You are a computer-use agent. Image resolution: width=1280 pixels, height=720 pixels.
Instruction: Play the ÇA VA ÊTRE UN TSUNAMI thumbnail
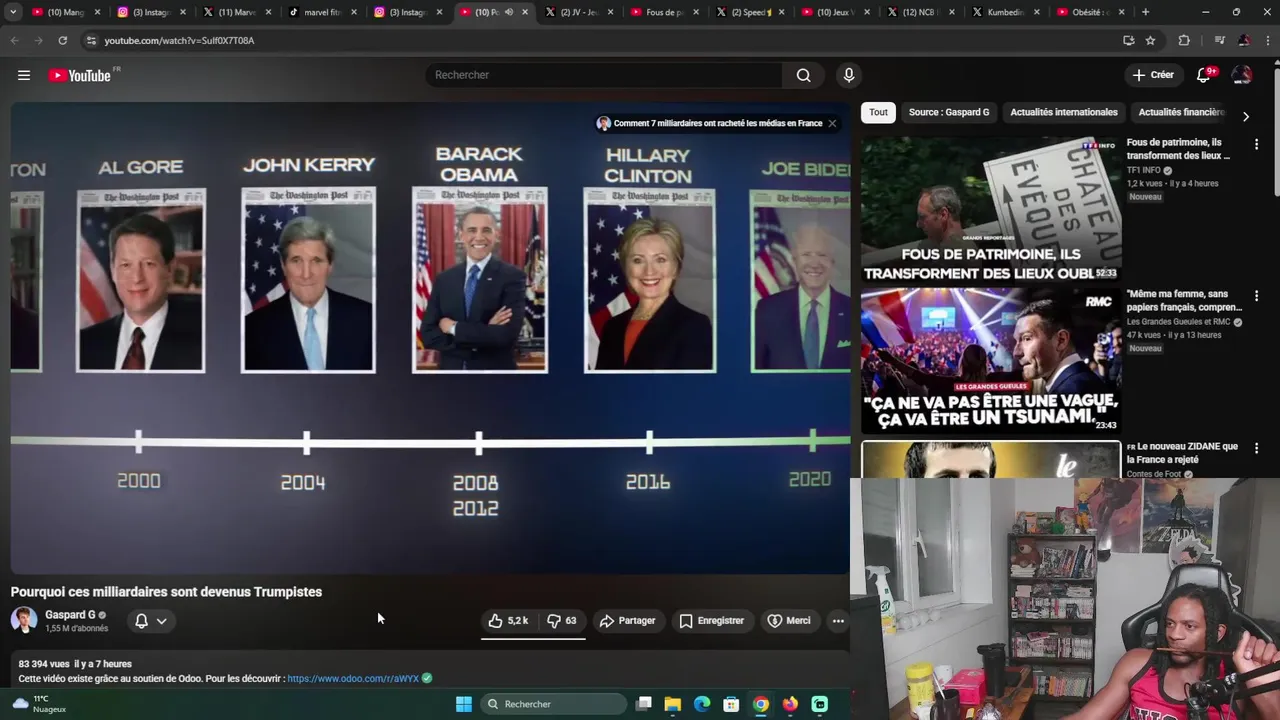[x=991, y=361]
